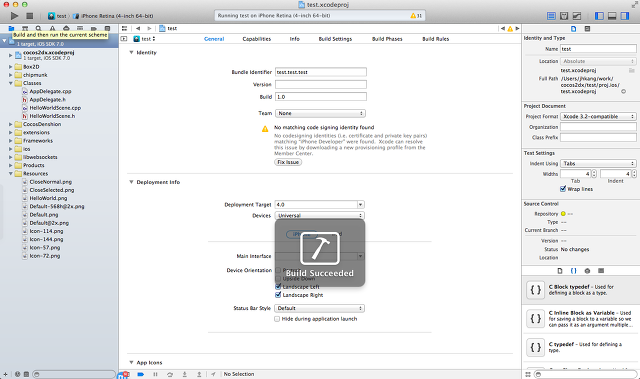Screen dimensions: 640x379
Task: Toggle the Utilities pane visibility
Action: pos(625,16)
